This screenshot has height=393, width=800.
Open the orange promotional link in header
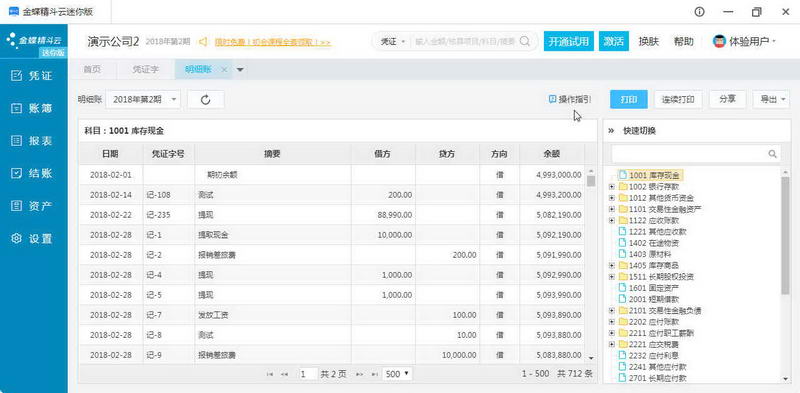(x=272, y=42)
